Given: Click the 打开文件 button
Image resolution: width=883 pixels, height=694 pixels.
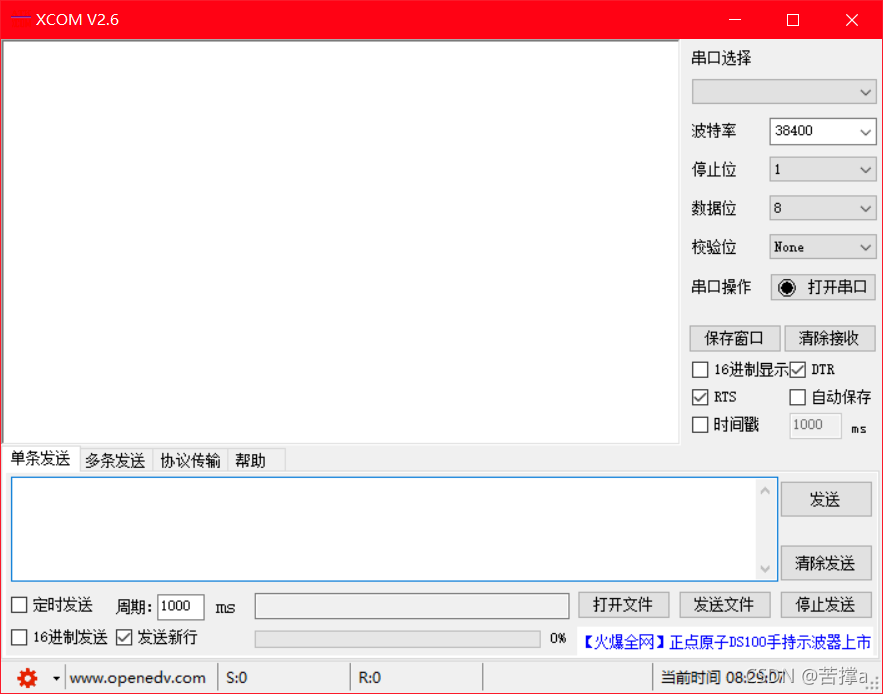Looking at the screenshot, I should 623,605.
